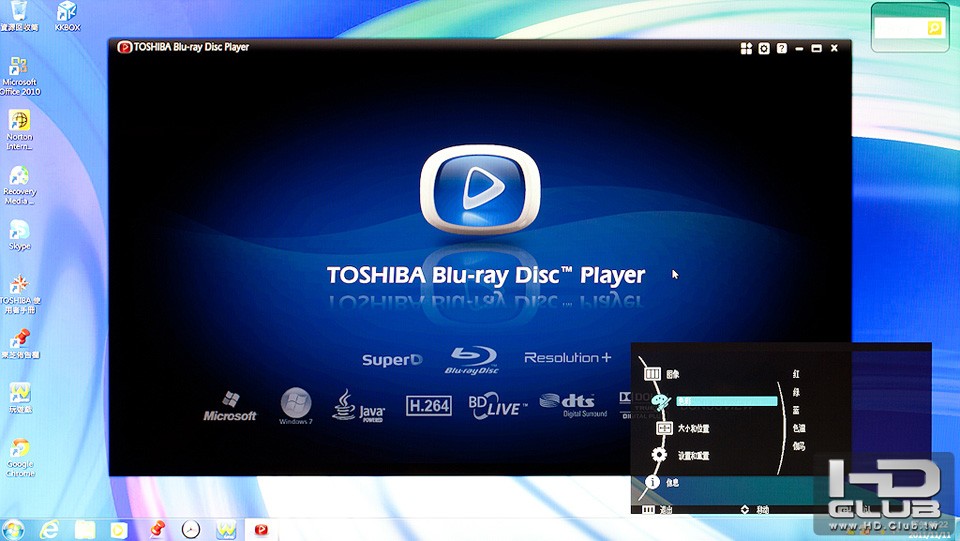Open the desktop shortcut with the W icon
Viewport: 960px width, 541px height.
[x=19, y=398]
